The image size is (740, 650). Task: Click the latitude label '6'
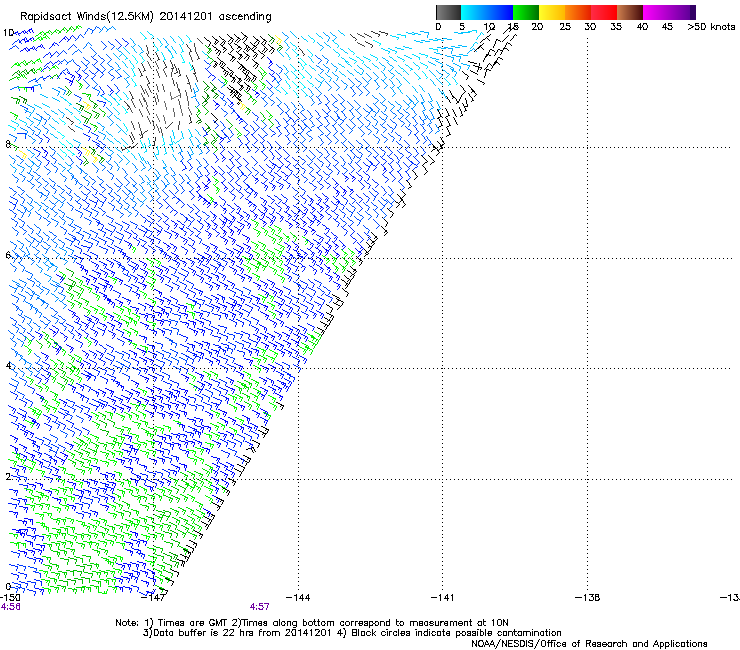point(8,255)
